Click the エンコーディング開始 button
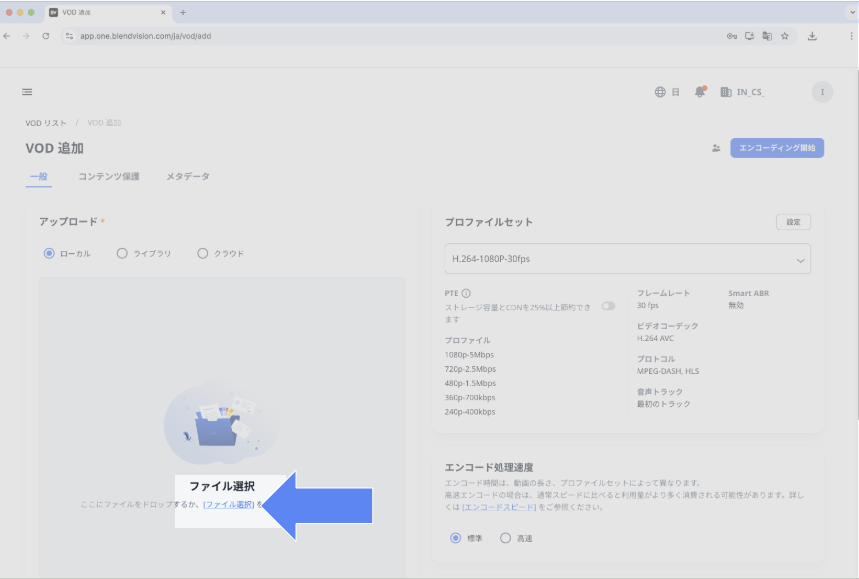The height and width of the screenshot is (579, 859). tap(777, 148)
